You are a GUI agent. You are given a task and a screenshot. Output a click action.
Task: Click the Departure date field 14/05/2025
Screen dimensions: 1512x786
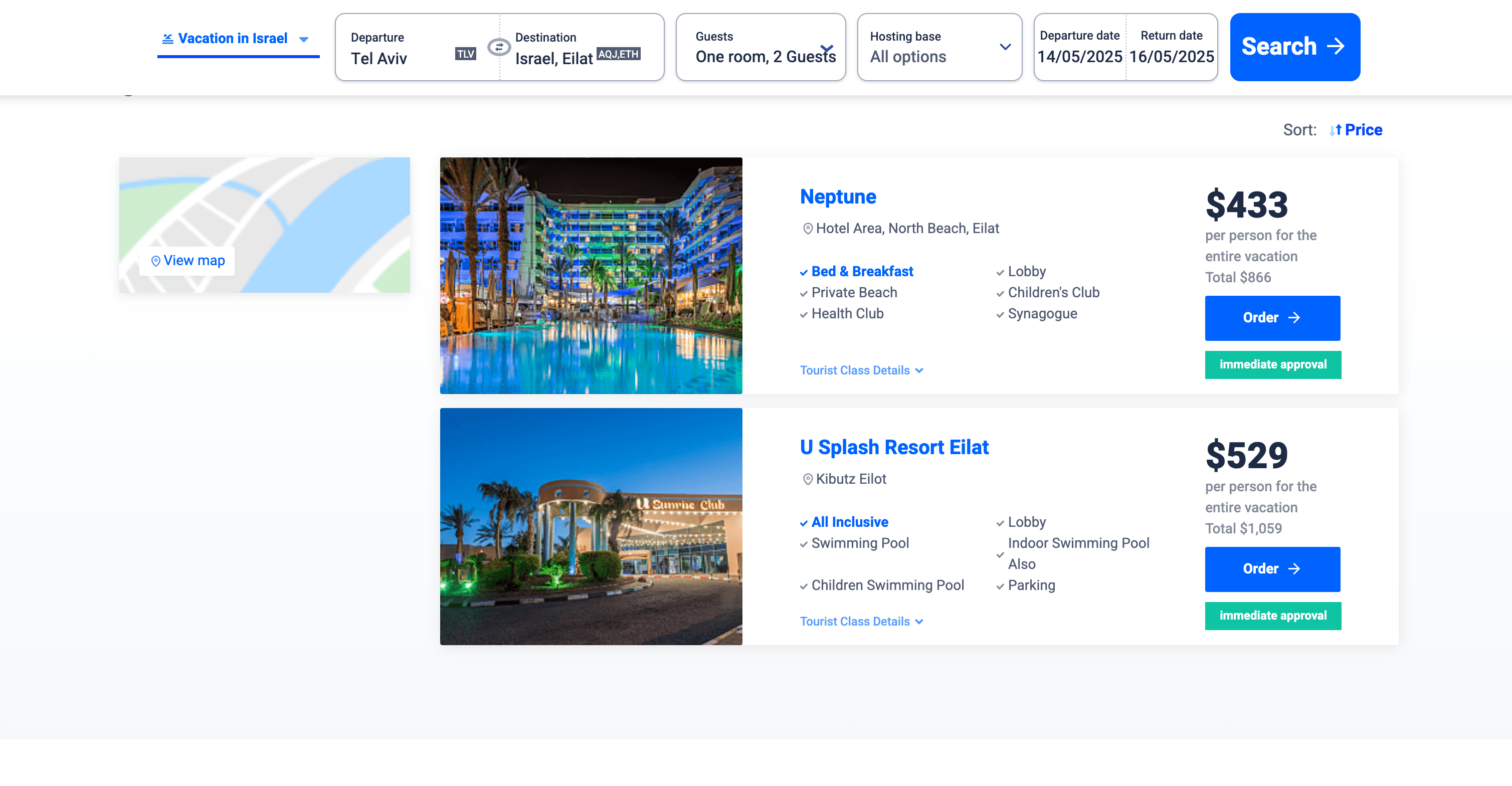1079,47
